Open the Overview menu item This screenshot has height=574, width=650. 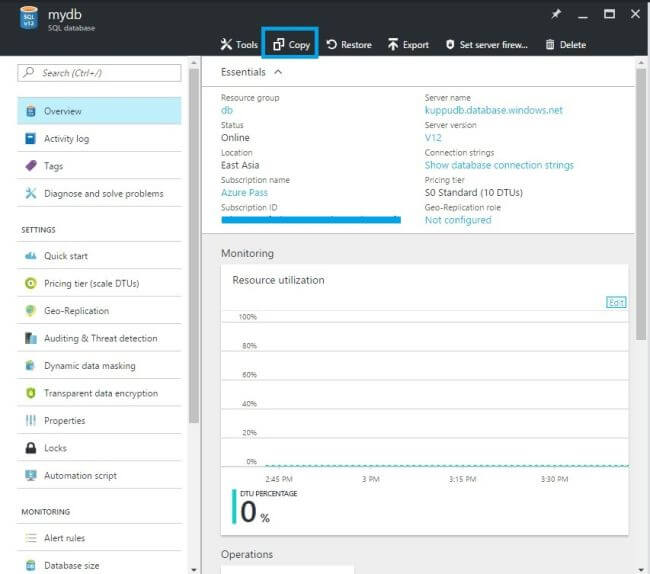(x=99, y=111)
